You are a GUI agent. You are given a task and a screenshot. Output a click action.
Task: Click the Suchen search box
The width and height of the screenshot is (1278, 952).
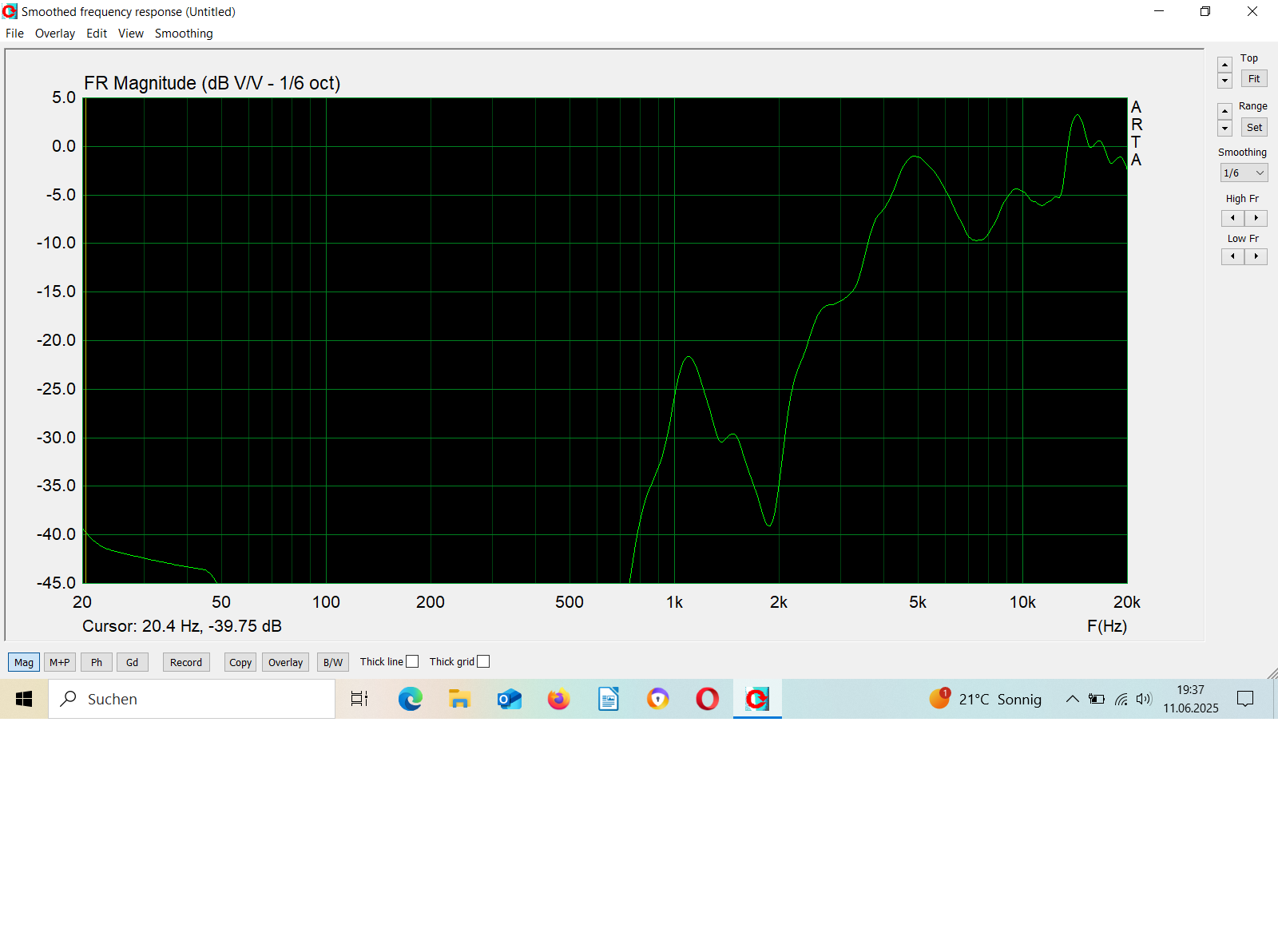point(192,699)
